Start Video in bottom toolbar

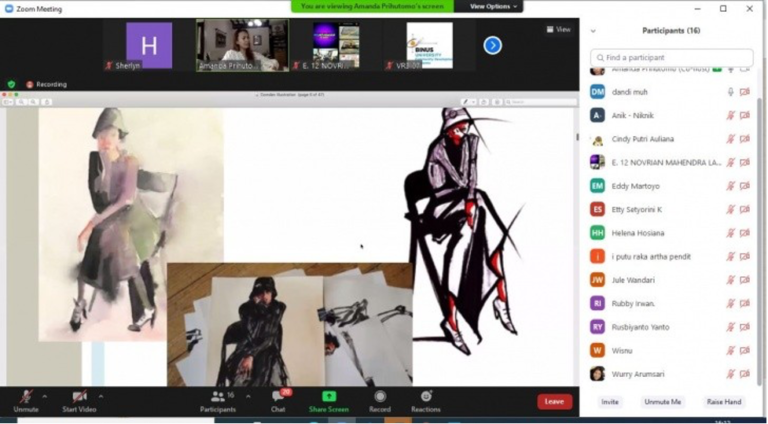click(x=79, y=401)
